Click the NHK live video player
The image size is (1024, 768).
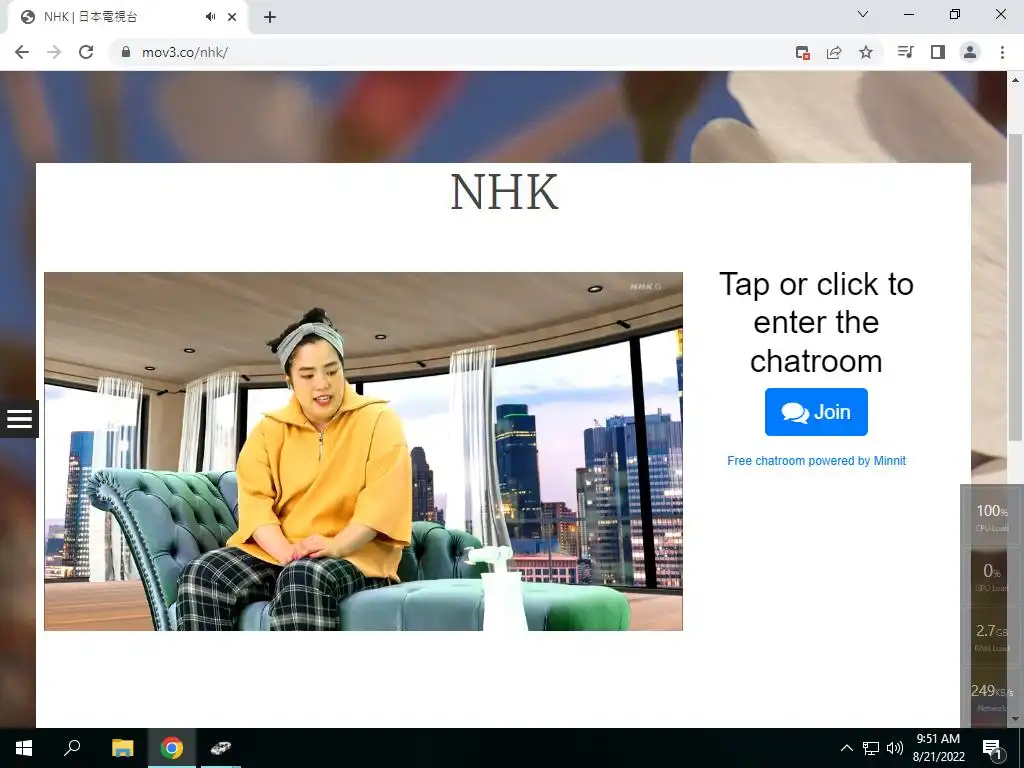click(363, 451)
